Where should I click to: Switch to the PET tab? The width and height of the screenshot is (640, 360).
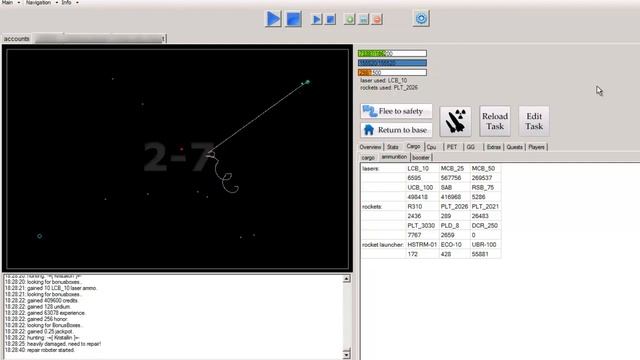coord(451,147)
